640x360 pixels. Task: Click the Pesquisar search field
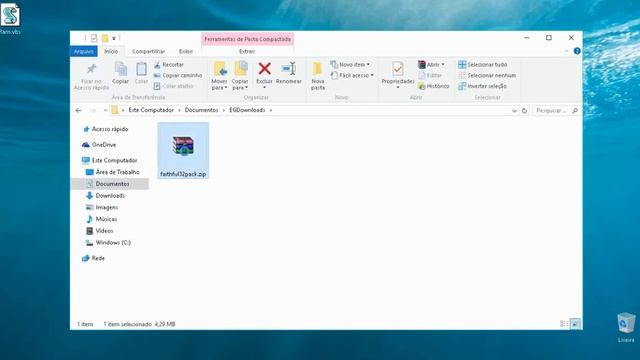tap(551, 111)
